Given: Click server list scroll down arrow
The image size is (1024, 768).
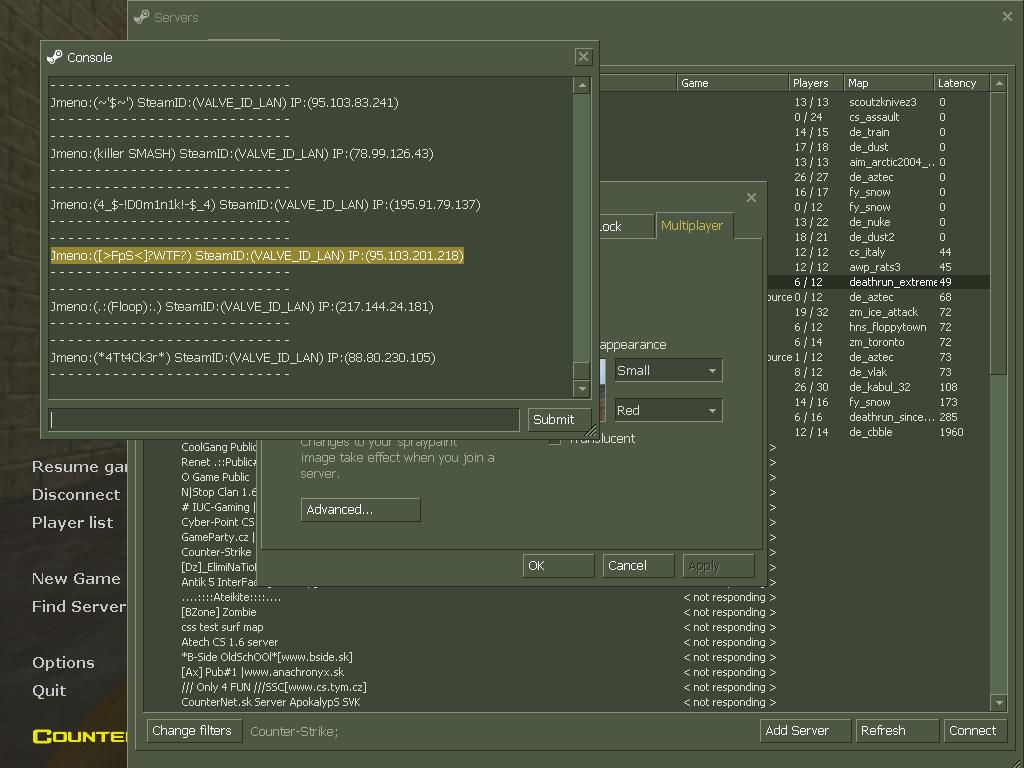Looking at the screenshot, I should coord(998,703).
